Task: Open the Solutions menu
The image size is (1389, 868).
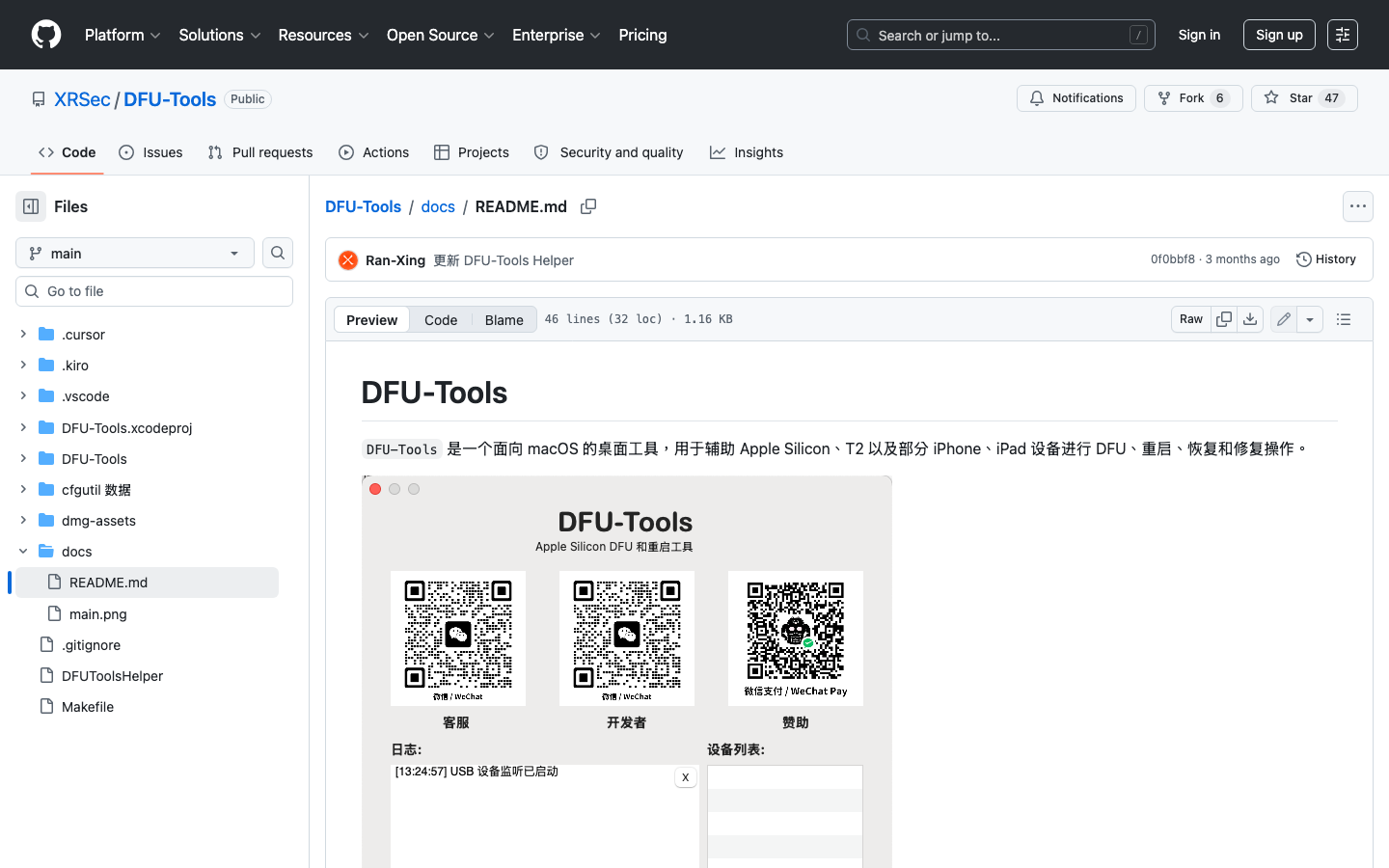Action: (220, 35)
